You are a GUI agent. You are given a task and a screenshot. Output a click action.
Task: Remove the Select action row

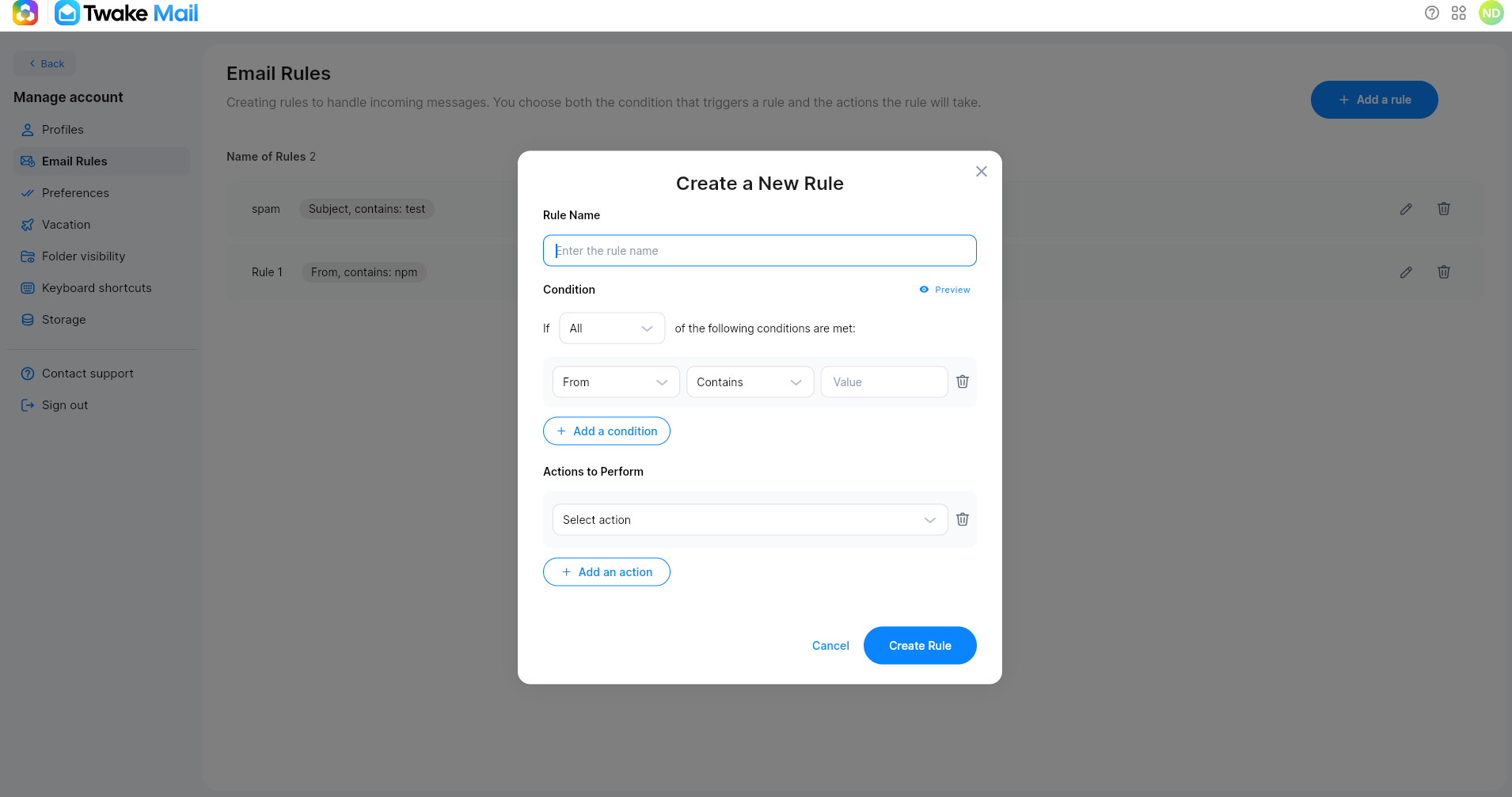963,519
